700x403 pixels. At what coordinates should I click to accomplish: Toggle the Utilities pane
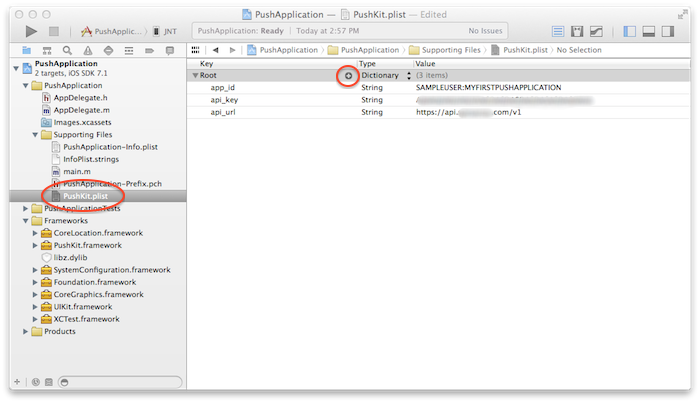[x=668, y=31]
